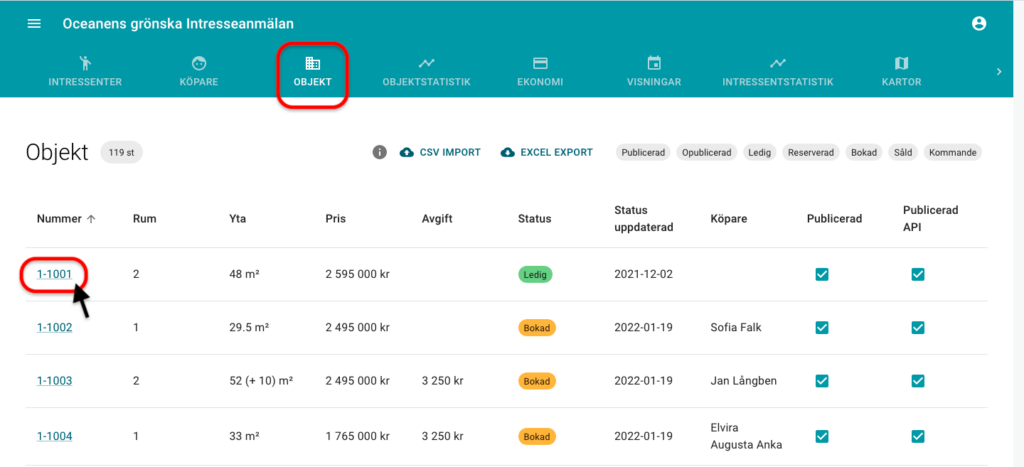
Task: Toggle Publicerad checkbox for Jan Långben's row
Action: coord(822,381)
